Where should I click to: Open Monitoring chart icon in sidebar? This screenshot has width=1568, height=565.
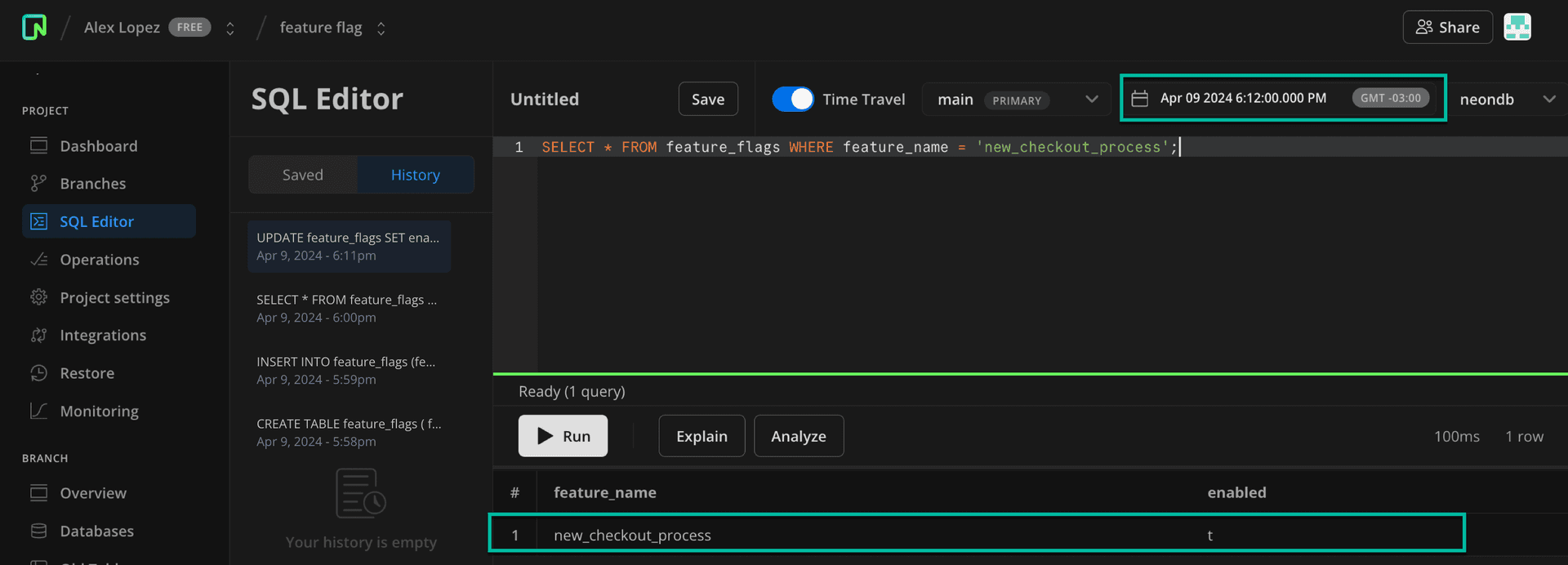(x=38, y=411)
